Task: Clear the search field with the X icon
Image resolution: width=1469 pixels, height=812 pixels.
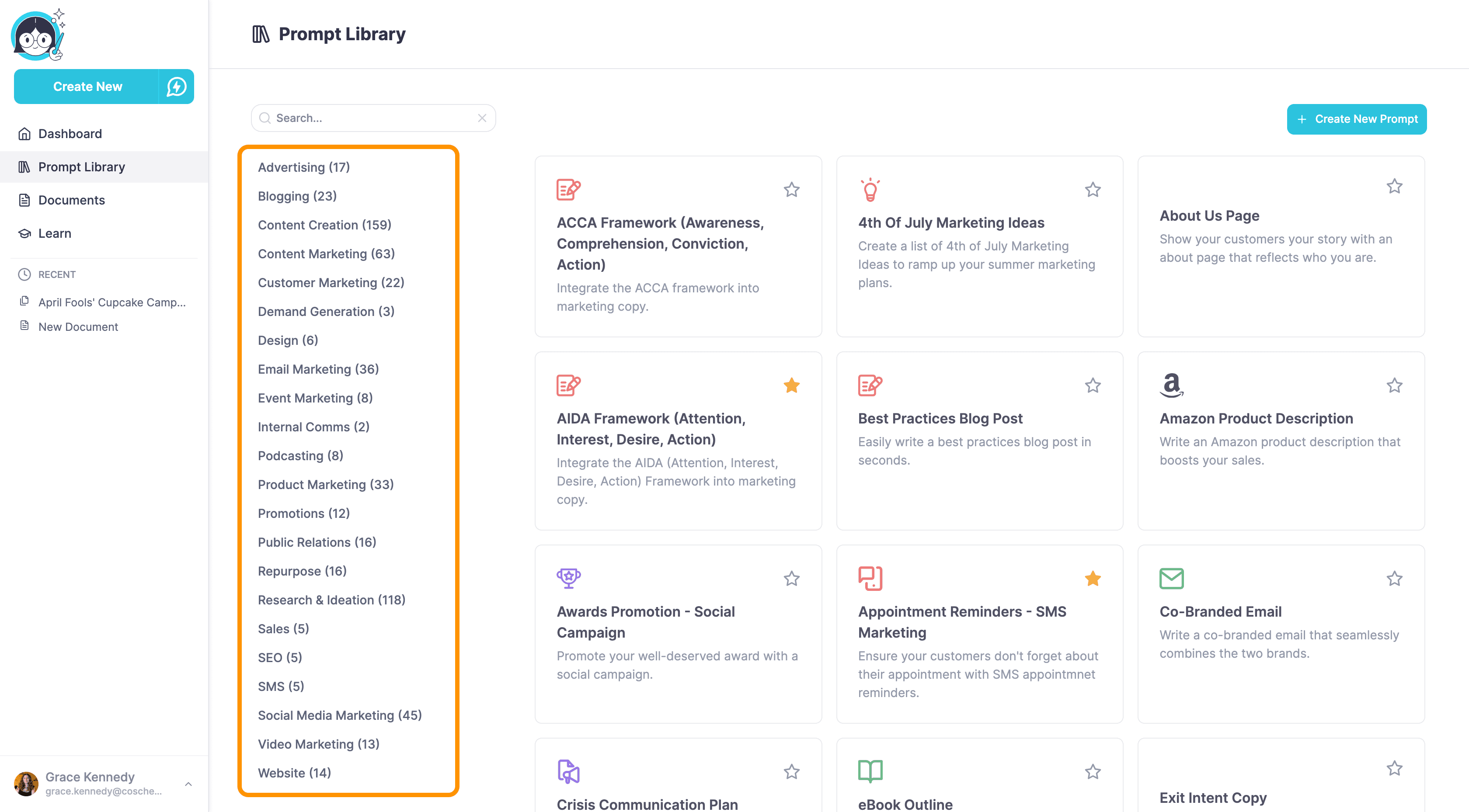Action: [482, 118]
